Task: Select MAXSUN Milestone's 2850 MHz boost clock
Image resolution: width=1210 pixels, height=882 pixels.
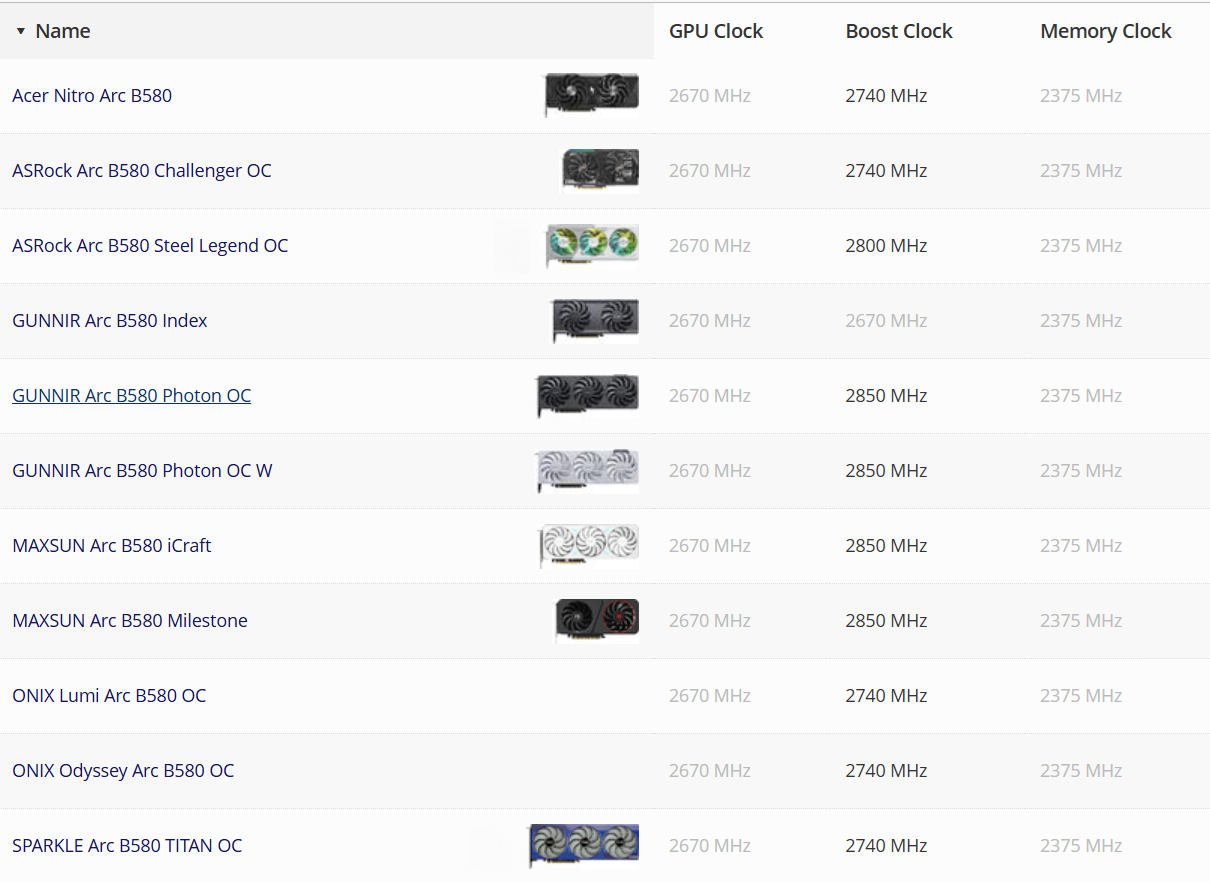Action: point(886,621)
